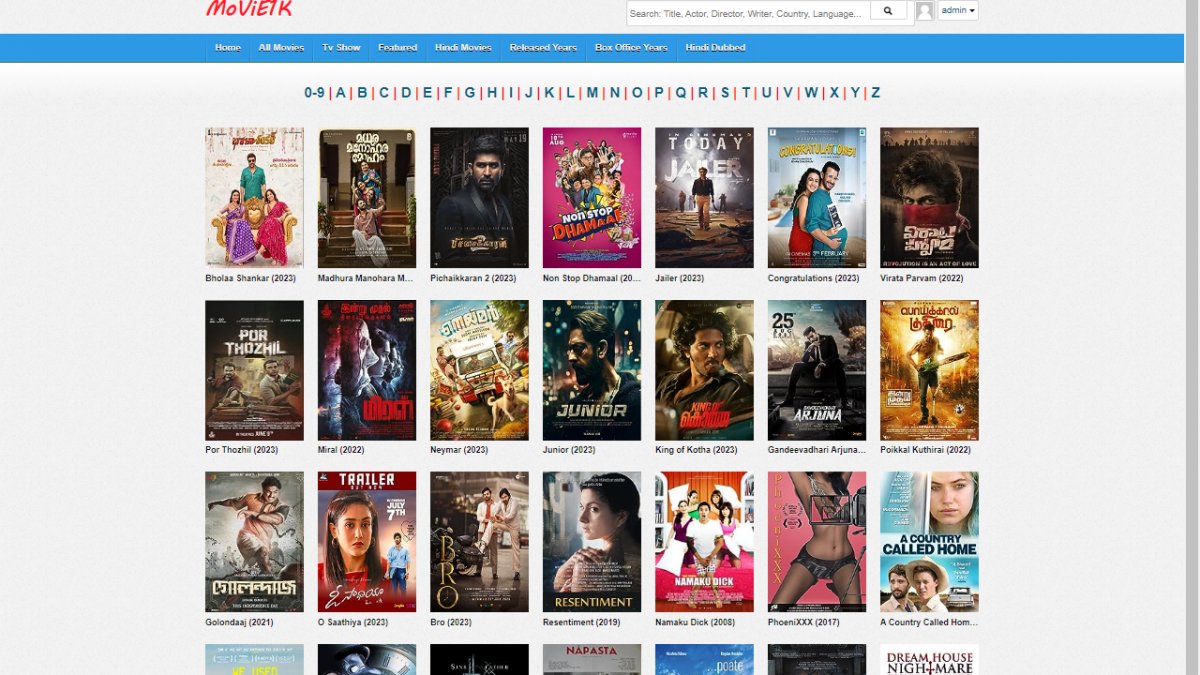
Task: Select the Hindi Dubbed menu item
Action: [715, 48]
